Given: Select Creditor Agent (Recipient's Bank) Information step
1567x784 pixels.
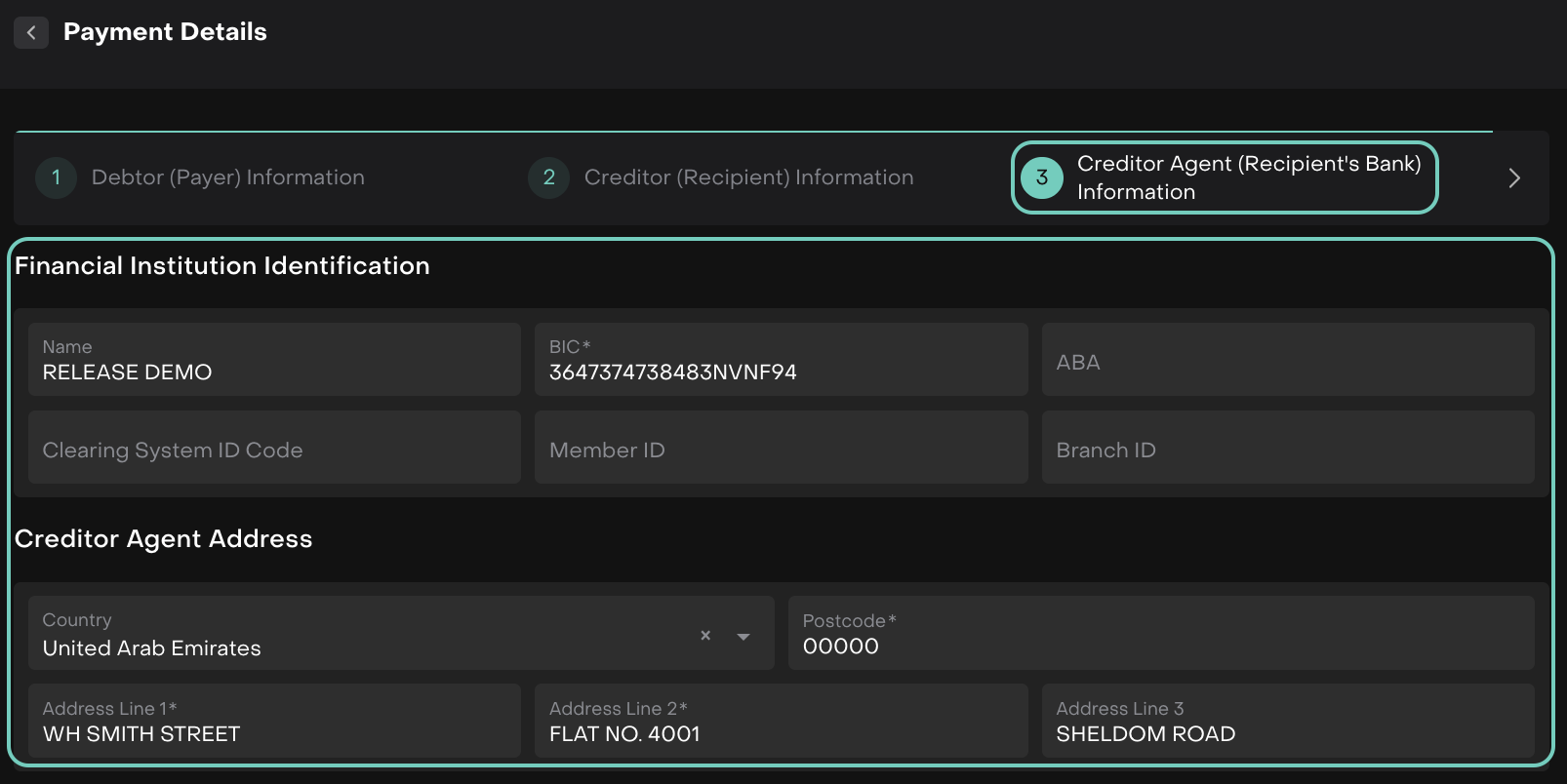Looking at the screenshot, I should coord(1248,177).
